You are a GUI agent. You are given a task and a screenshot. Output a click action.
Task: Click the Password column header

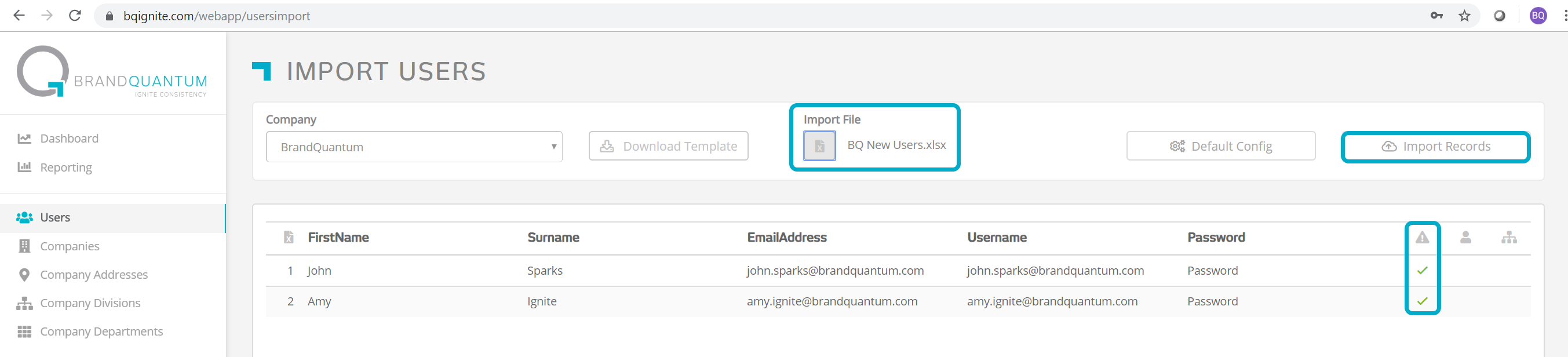[1216, 238]
